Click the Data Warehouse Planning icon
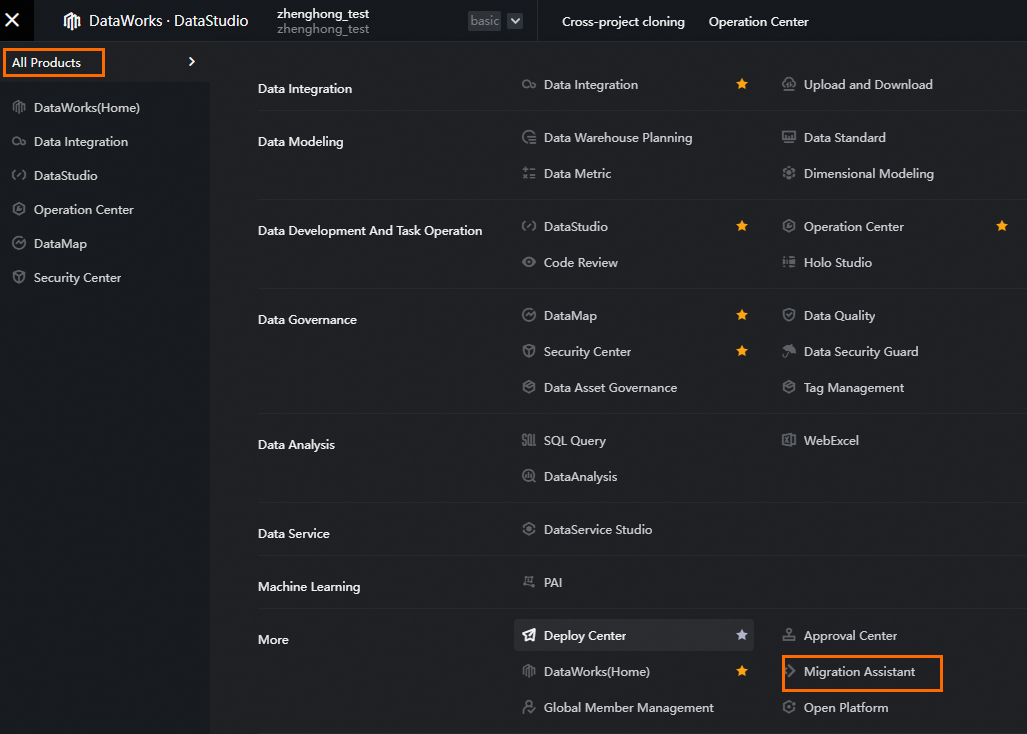1027x734 pixels. point(529,138)
